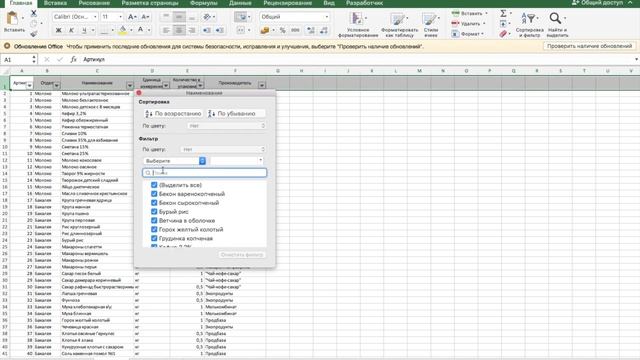640x360 pixels.
Task: Switch to the Формулы tab
Action: click(x=204, y=3)
